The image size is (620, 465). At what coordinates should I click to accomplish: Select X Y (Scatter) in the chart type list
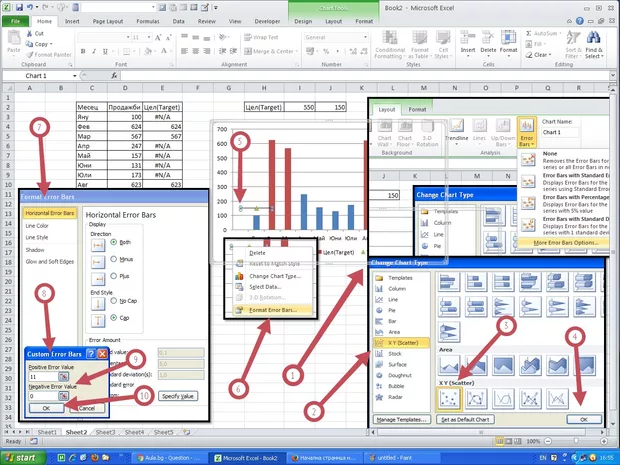[402, 343]
